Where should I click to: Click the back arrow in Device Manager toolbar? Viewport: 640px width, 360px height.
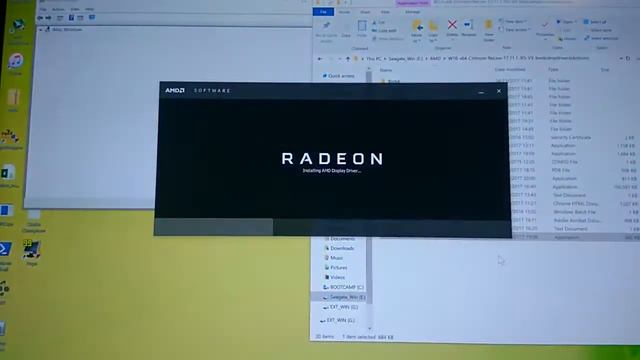click(40, 18)
